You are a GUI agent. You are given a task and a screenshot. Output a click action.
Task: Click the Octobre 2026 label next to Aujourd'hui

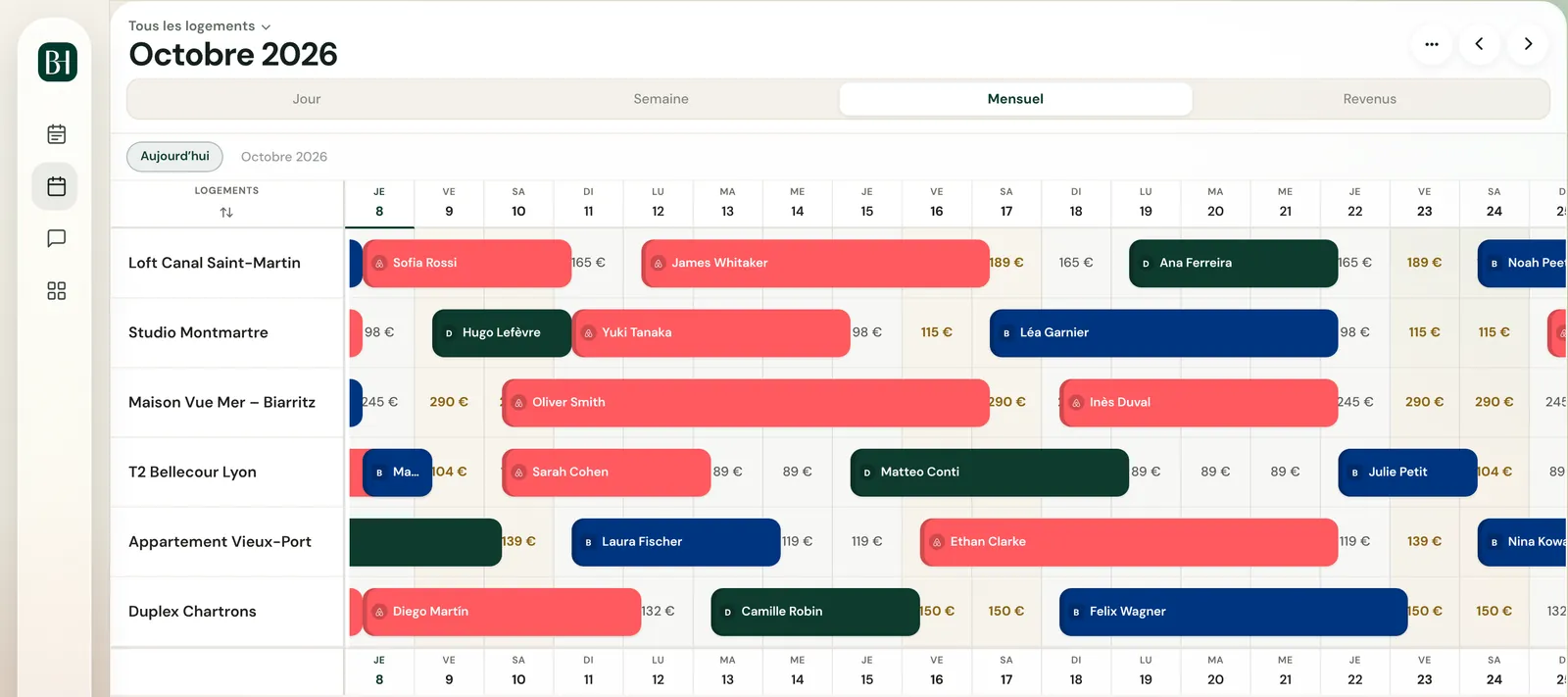[284, 157]
